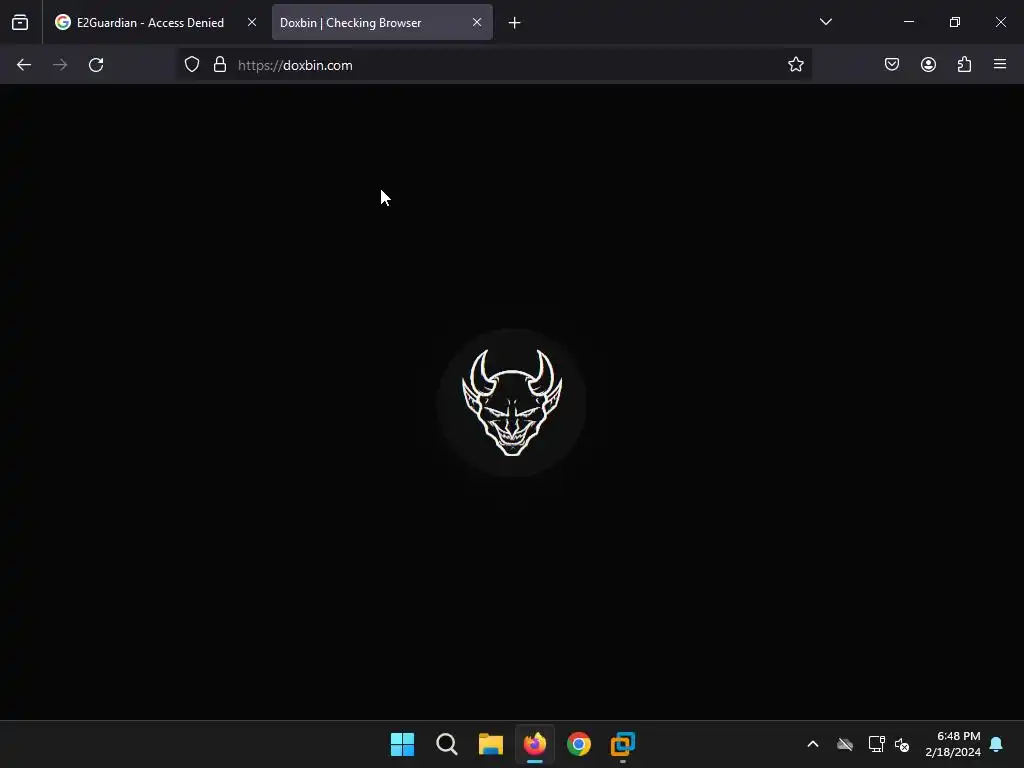
Task: Bookmark this page with the star
Action: 795,65
